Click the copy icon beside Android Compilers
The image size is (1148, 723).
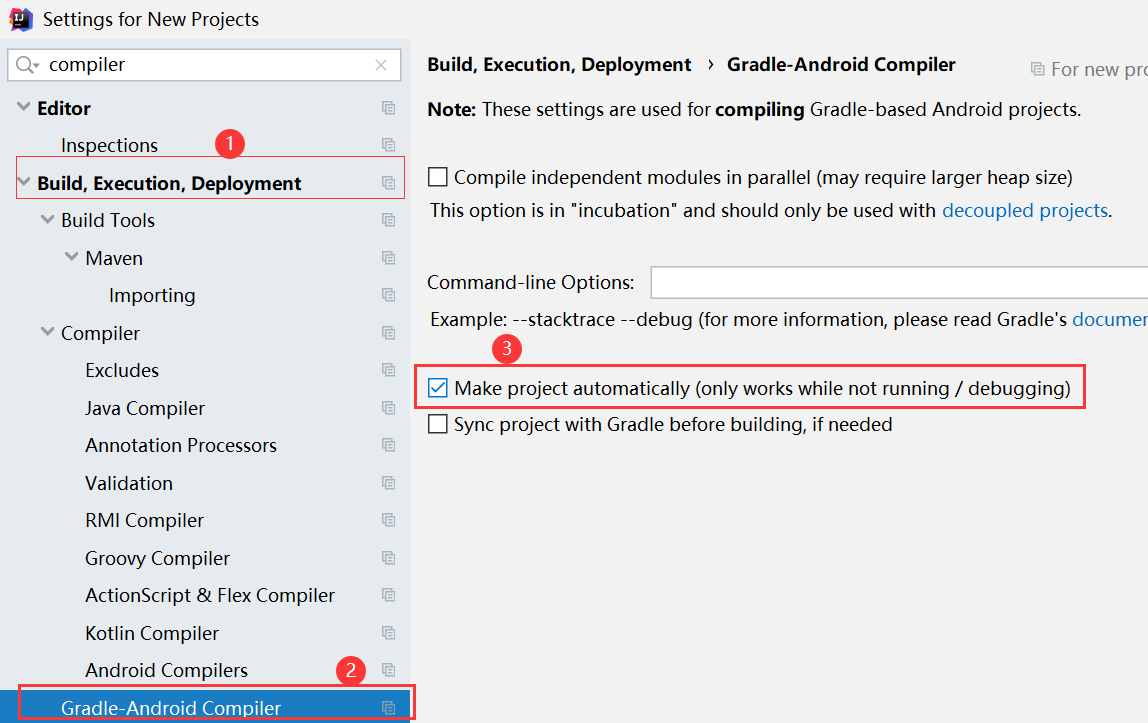pyautogui.click(x=389, y=670)
